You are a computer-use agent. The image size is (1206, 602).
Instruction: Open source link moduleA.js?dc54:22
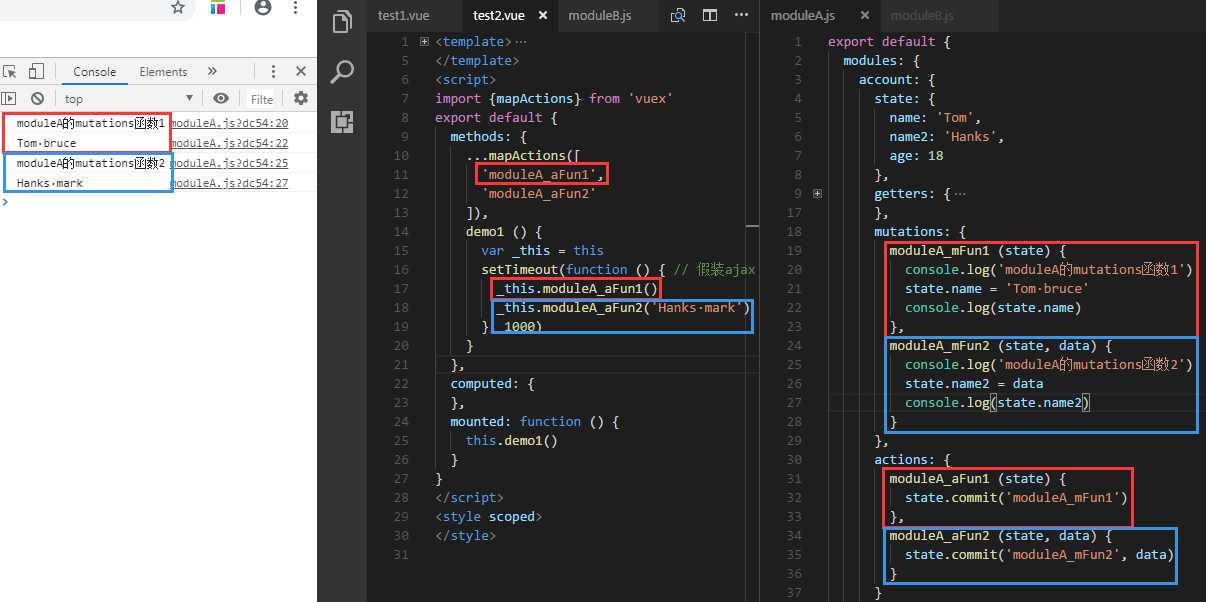click(229, 143)
